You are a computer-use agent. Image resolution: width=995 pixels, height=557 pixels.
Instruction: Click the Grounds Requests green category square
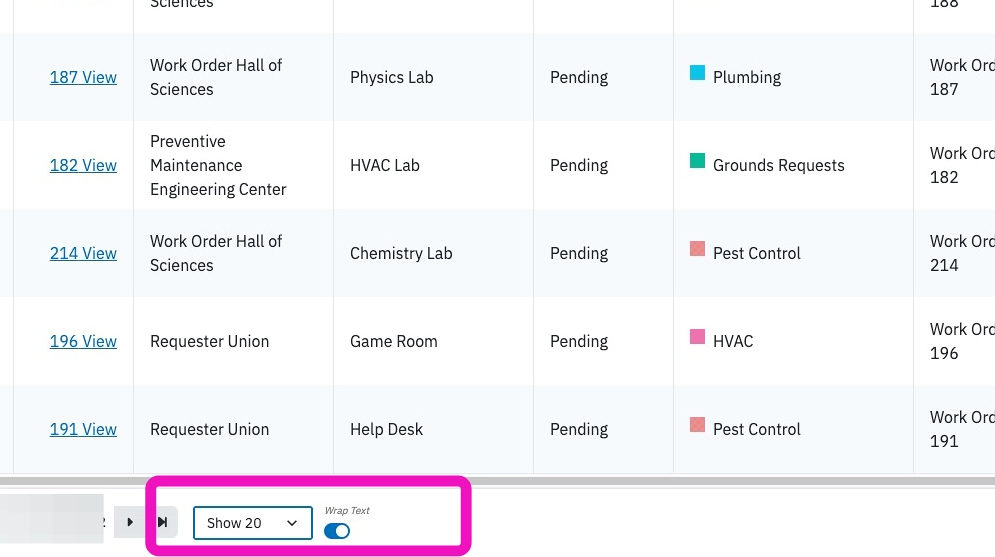(x=697, y=161)
